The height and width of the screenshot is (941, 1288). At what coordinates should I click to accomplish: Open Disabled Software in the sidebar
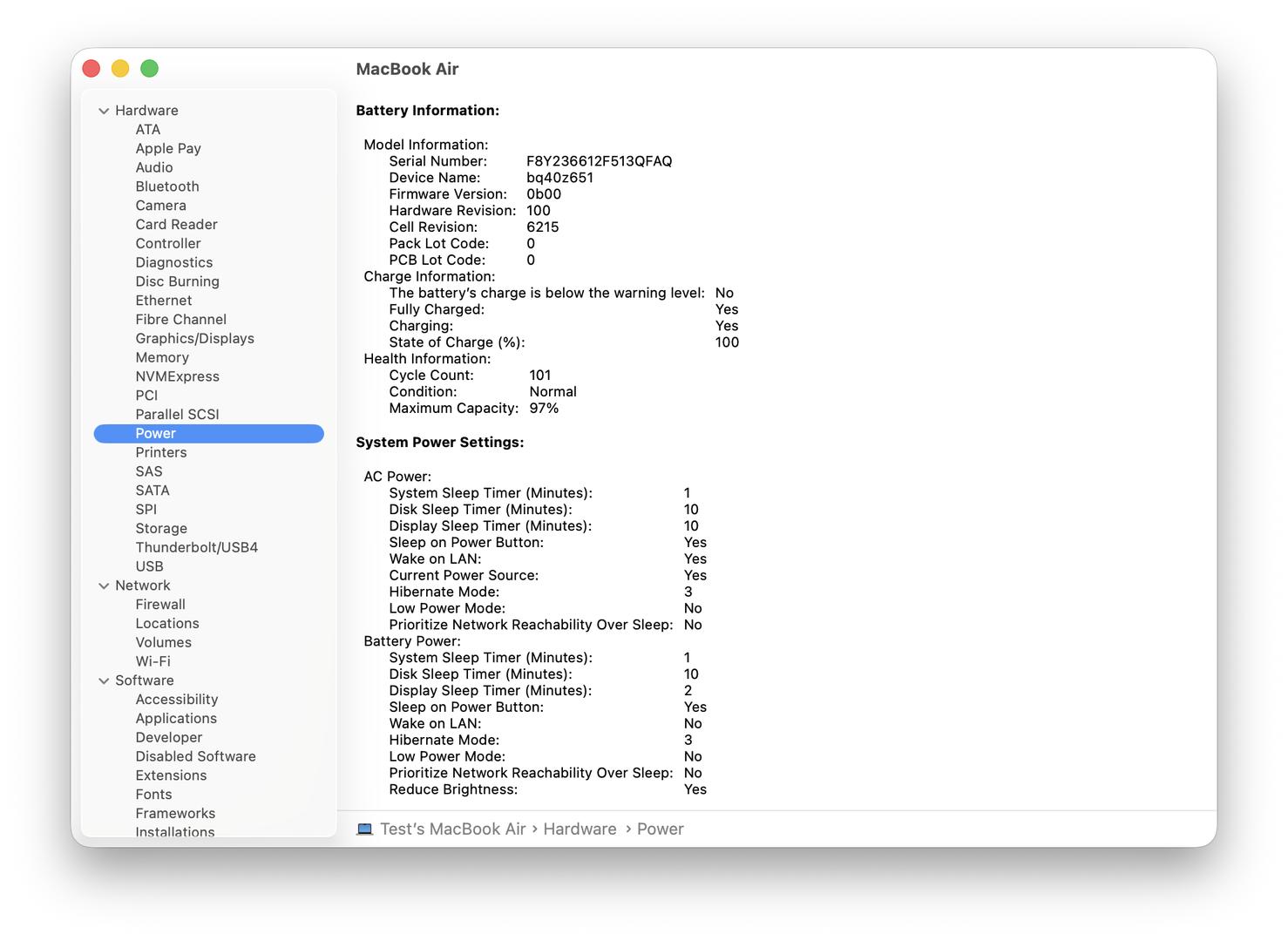(195, 757)
